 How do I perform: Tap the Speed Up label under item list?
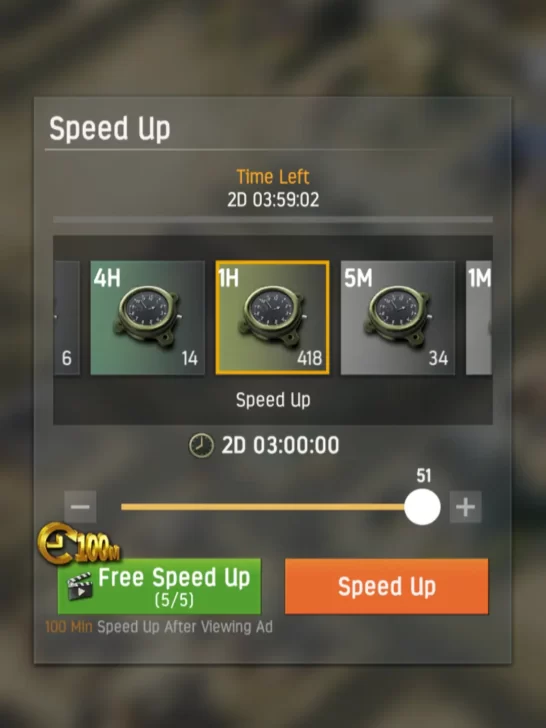[x=273, y=400]
